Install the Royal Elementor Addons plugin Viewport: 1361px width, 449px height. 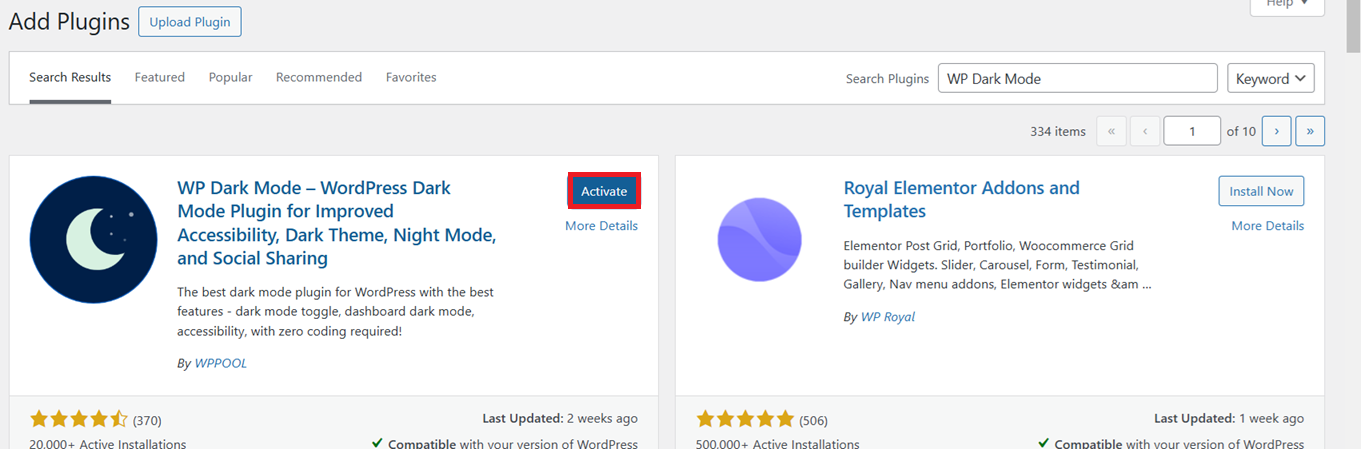[1261, 191]
